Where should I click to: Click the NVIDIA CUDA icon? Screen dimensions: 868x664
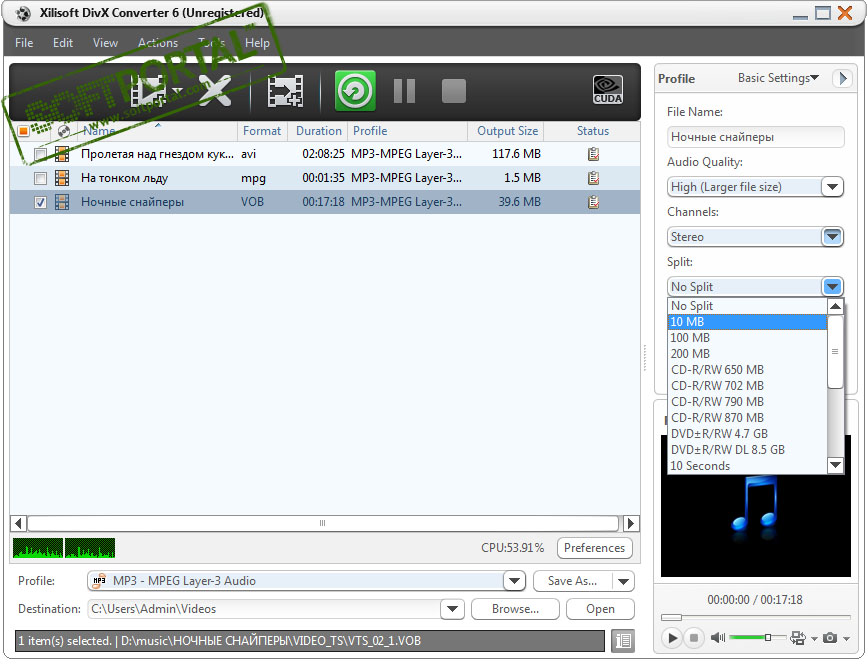coord(608,90)
